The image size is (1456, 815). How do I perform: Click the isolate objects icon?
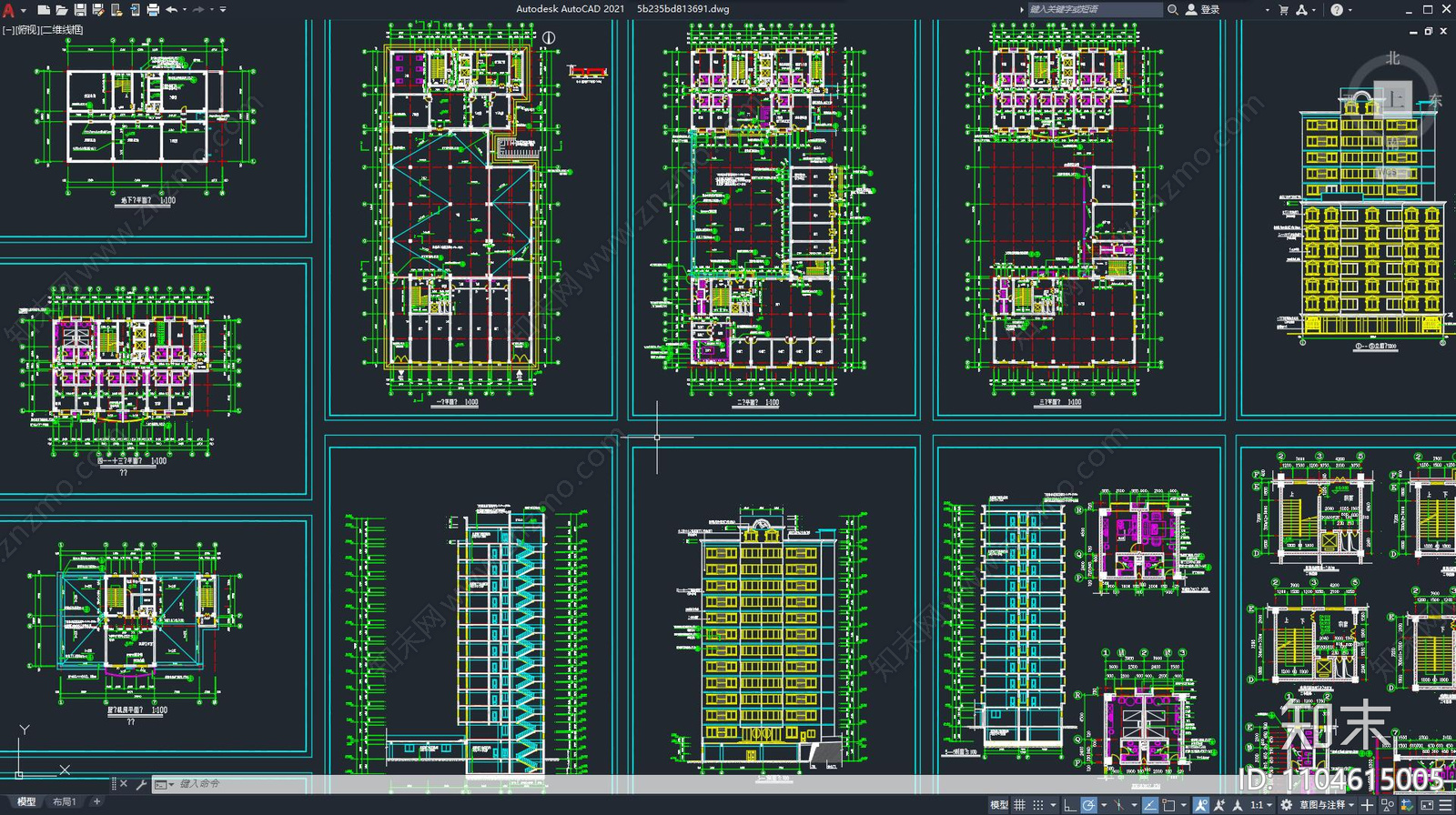1388,805
